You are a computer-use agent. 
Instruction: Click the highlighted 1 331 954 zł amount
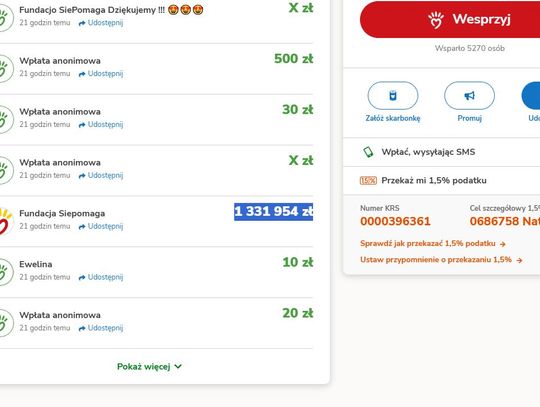[273, 211]
